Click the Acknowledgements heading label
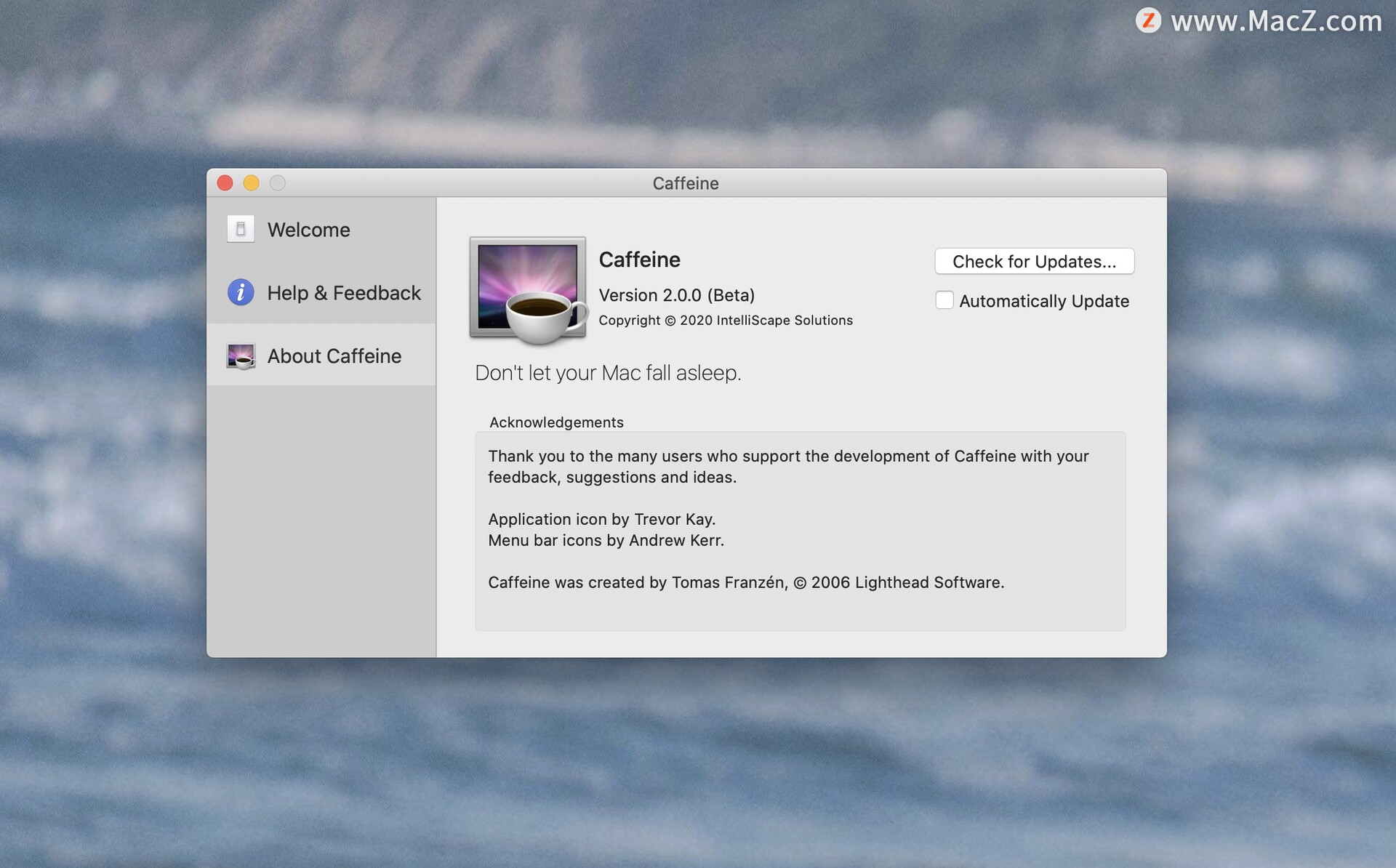1396x868 pixels. [556, 422]
